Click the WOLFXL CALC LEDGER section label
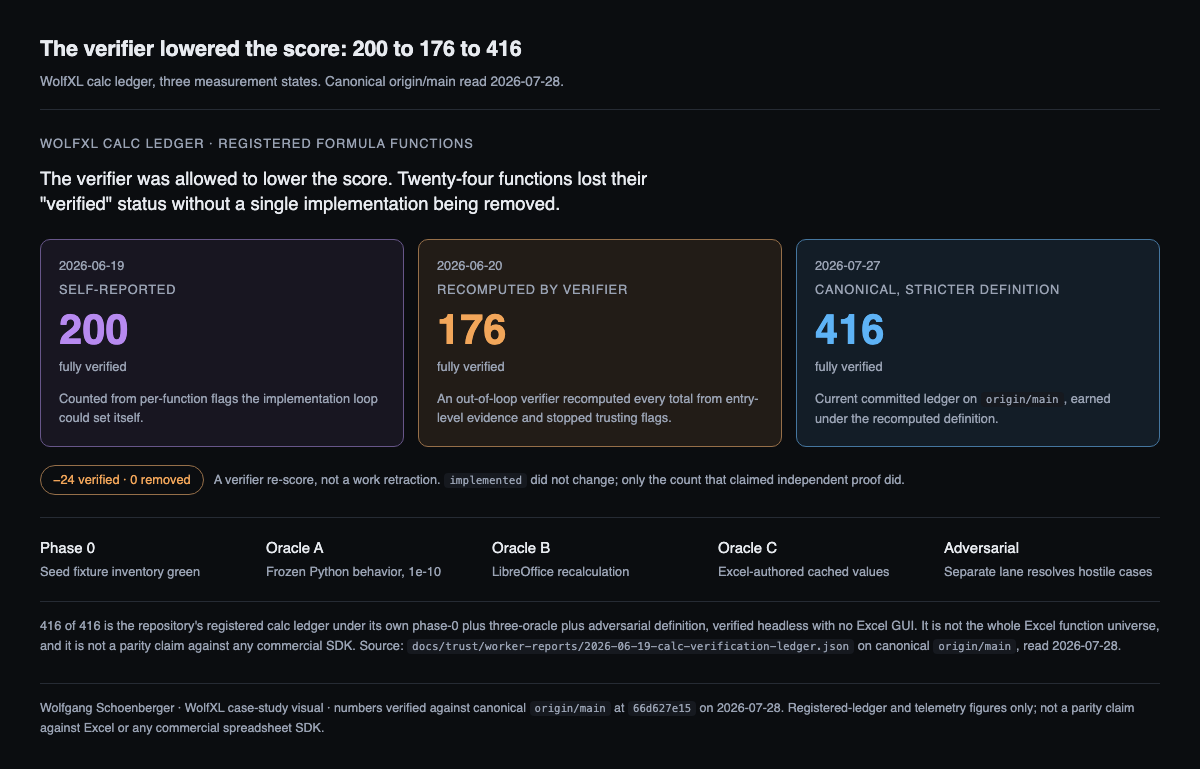The image size is (1200, 769). coord(257,144)
